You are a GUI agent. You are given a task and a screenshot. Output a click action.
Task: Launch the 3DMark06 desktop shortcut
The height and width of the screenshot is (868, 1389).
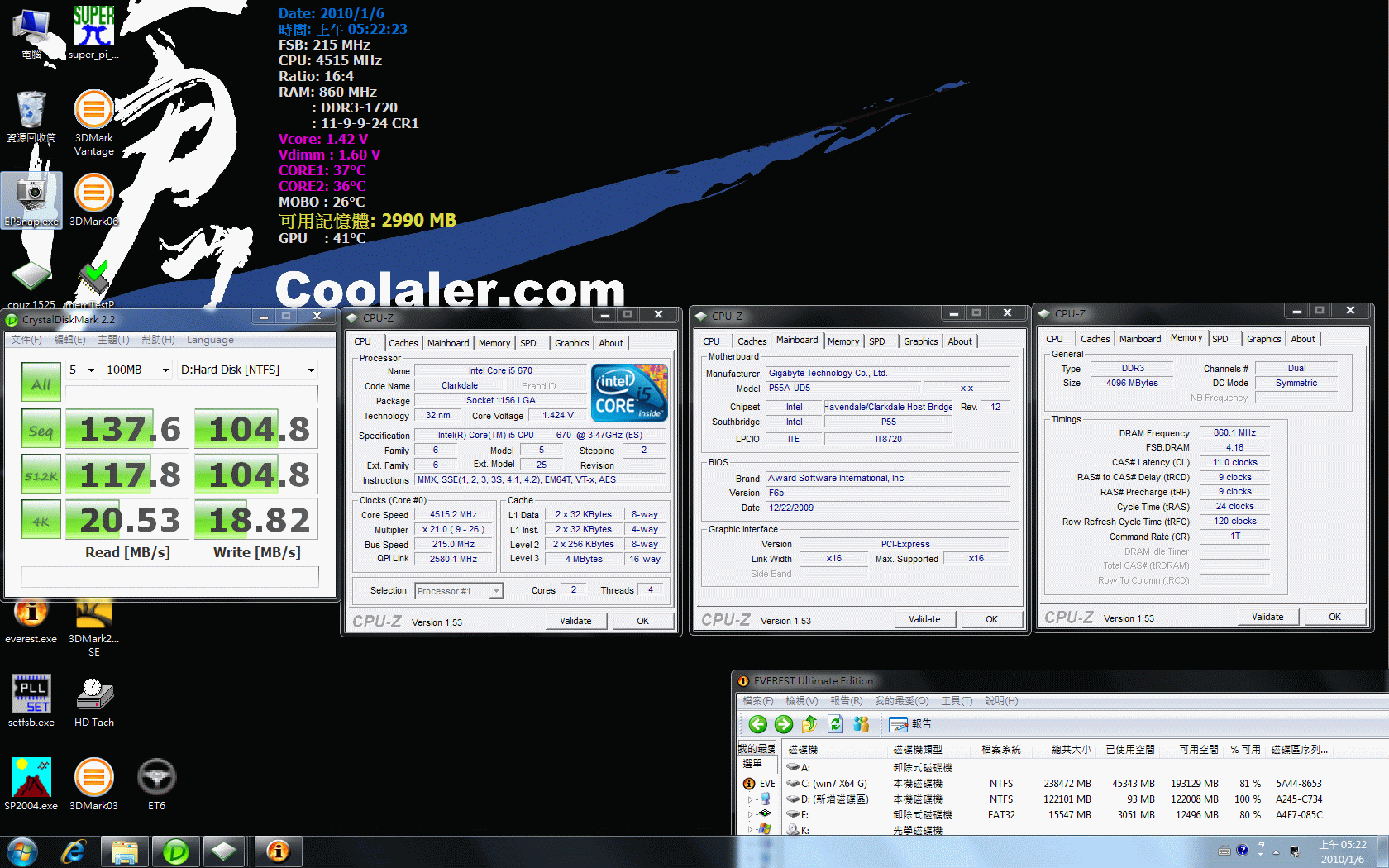[94, 200]
